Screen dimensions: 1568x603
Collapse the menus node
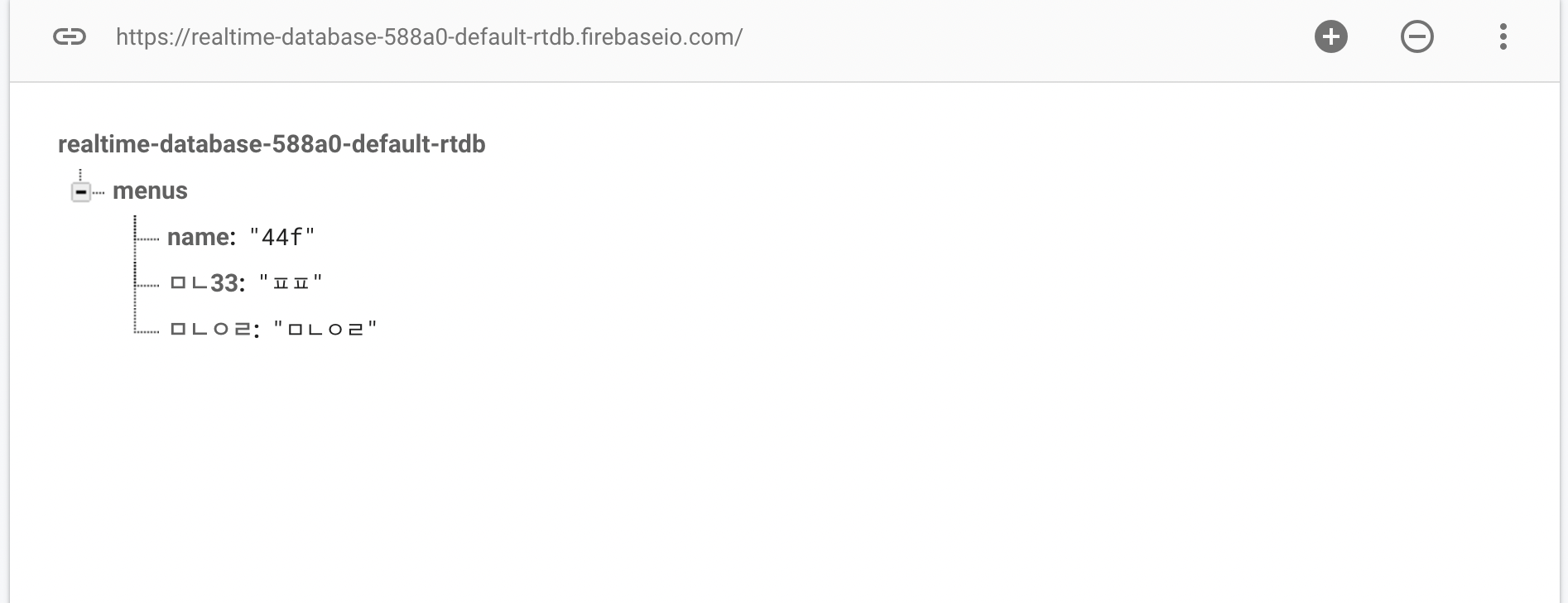(81, 192)
